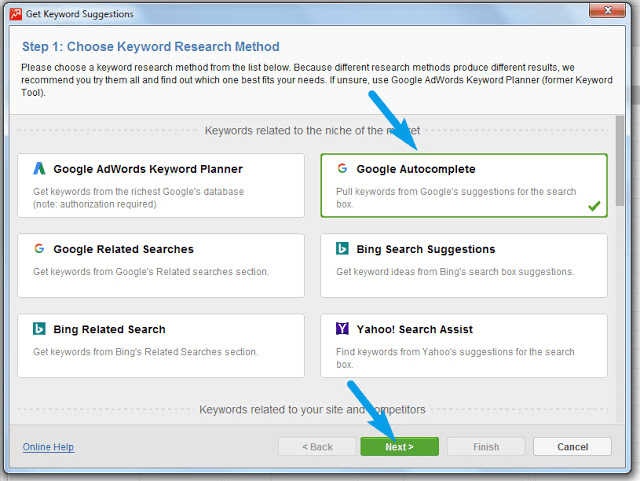The image size is (640, 481).
Task: Proceed with the green Next button
Action: (x=400, y=447)
